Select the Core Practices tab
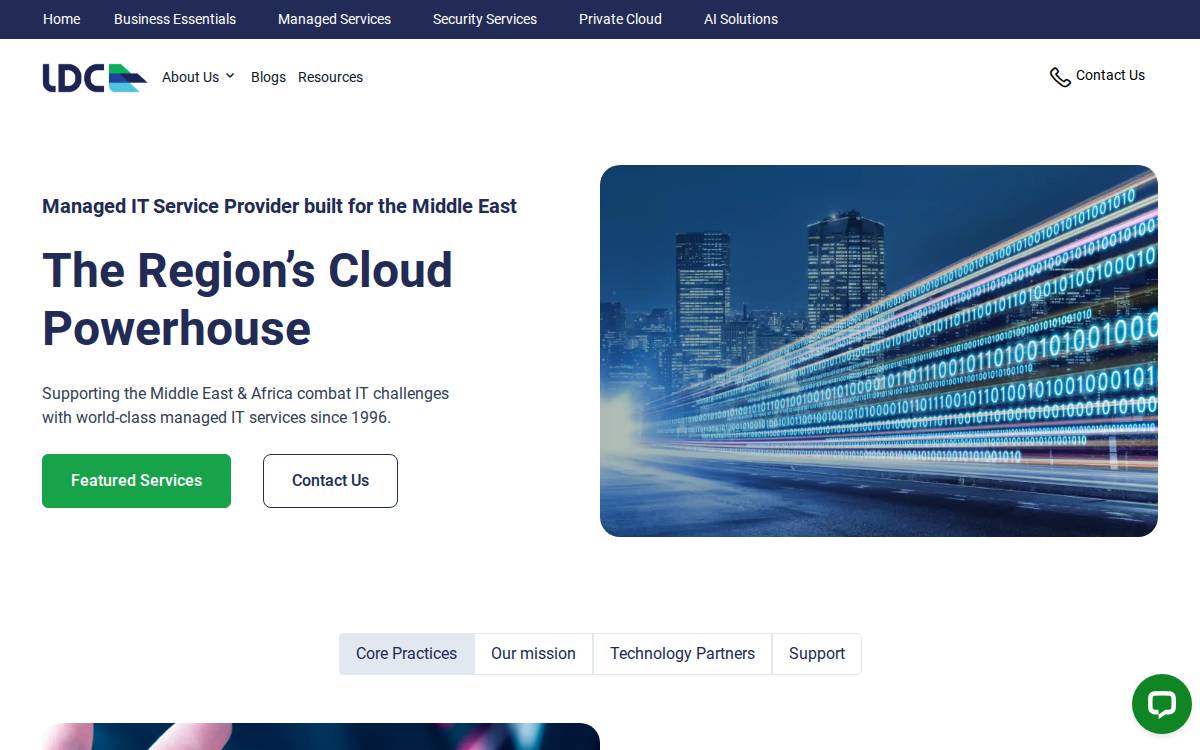This screenshot has width=1200, height=750. click(x=406, y=654)
